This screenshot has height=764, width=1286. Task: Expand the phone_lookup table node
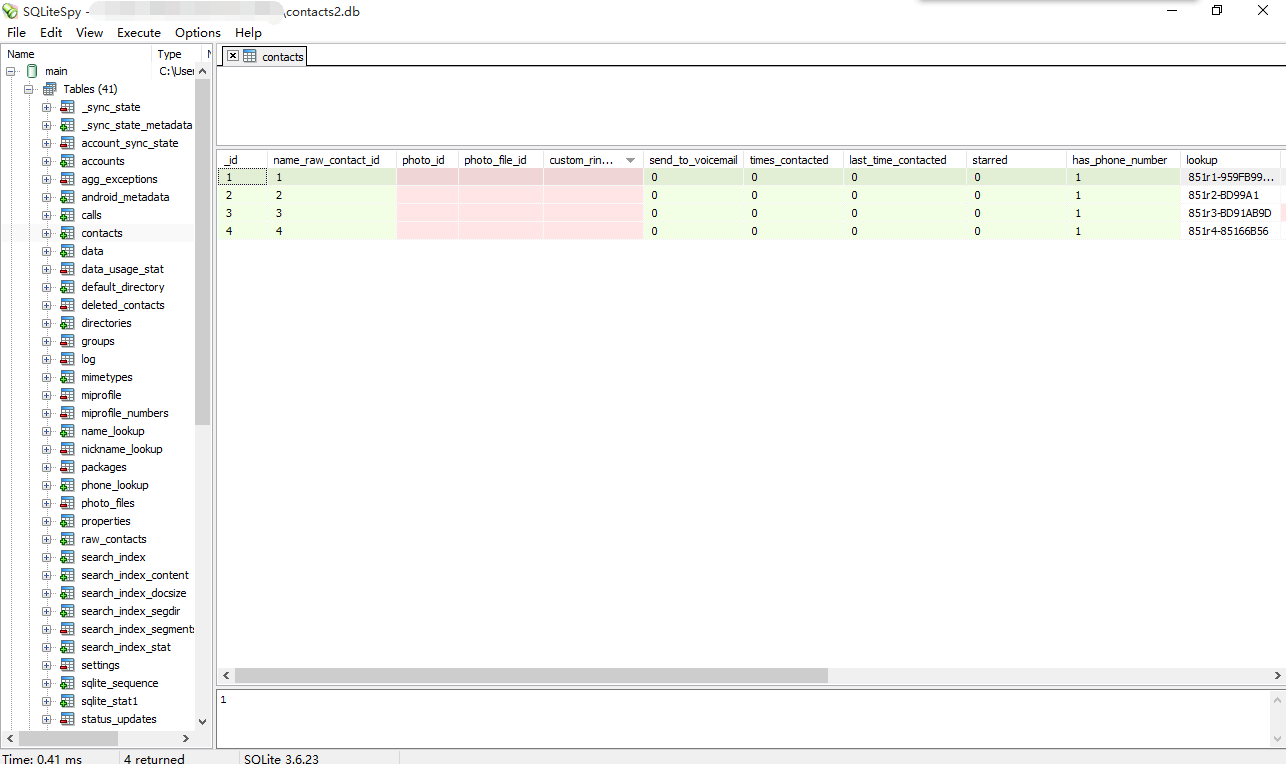pyautogui.click(x=47, y=485)
